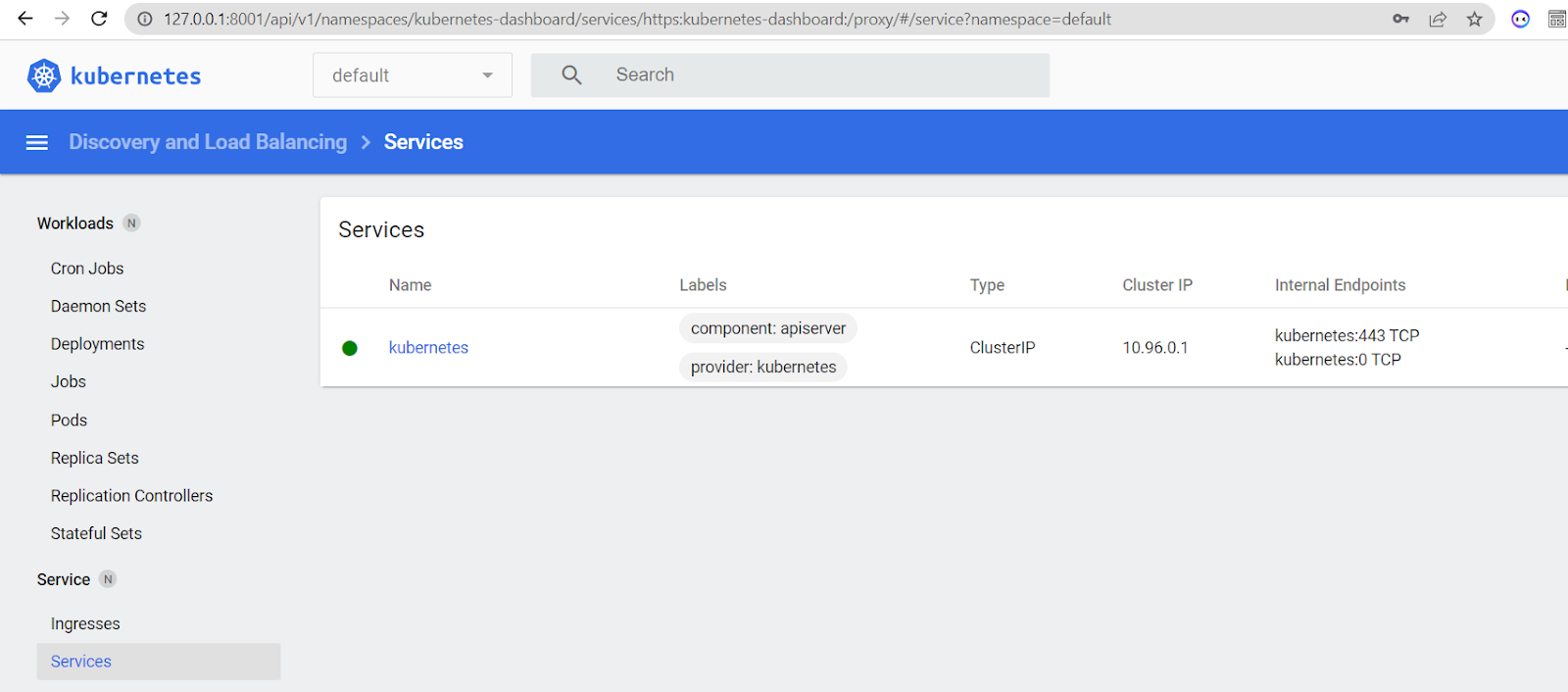The width and height of the screenshot is (1568, 692).
Task: Bookmark this page with the star icon
Action: point(1474,19)
